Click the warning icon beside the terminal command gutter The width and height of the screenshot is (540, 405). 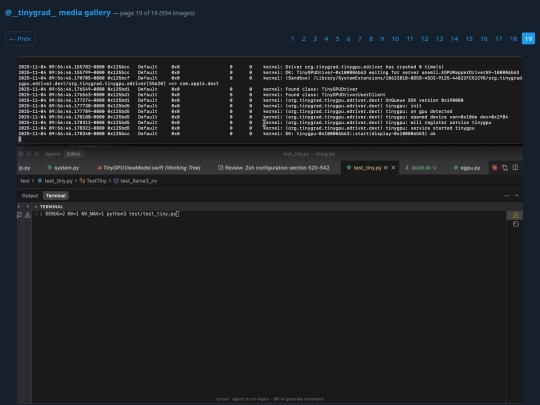coord(28,215)
